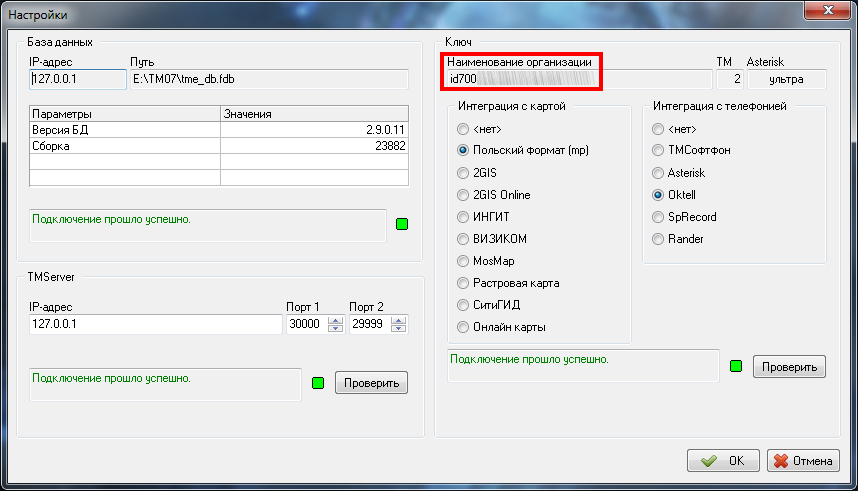Click green indicator beside right Проверить button

tap(737, 366)
